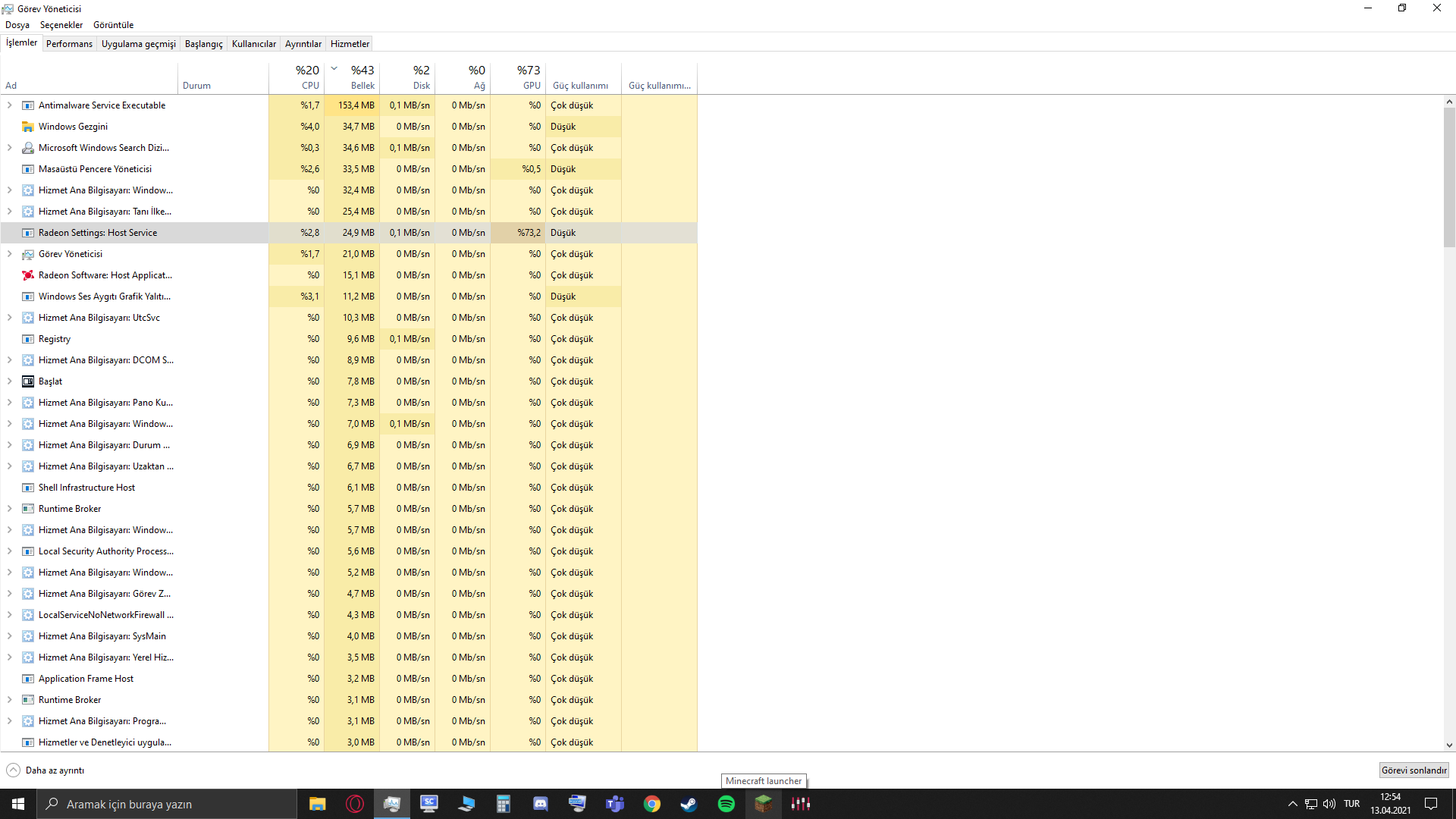Open the Dosya menu
The image size is (1456, 819).
click(16, 24)
